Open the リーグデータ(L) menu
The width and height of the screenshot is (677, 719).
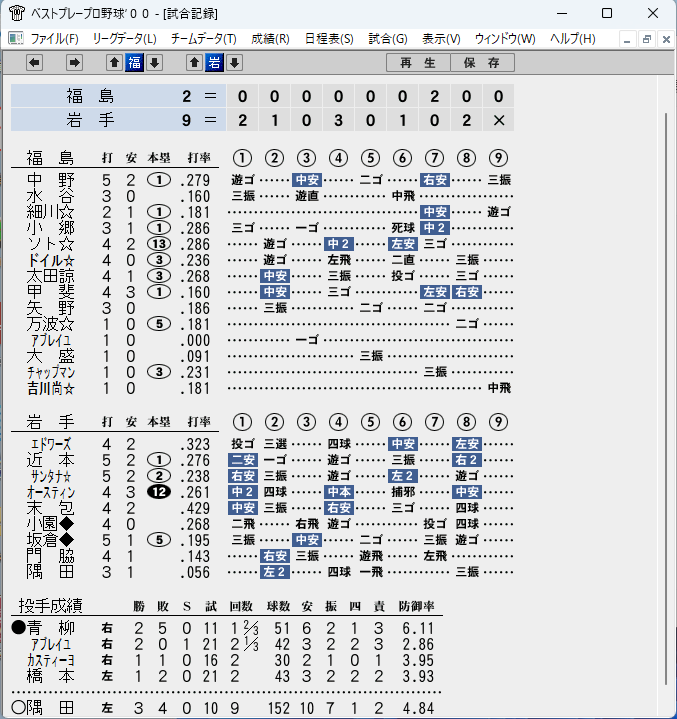(124, 39)
